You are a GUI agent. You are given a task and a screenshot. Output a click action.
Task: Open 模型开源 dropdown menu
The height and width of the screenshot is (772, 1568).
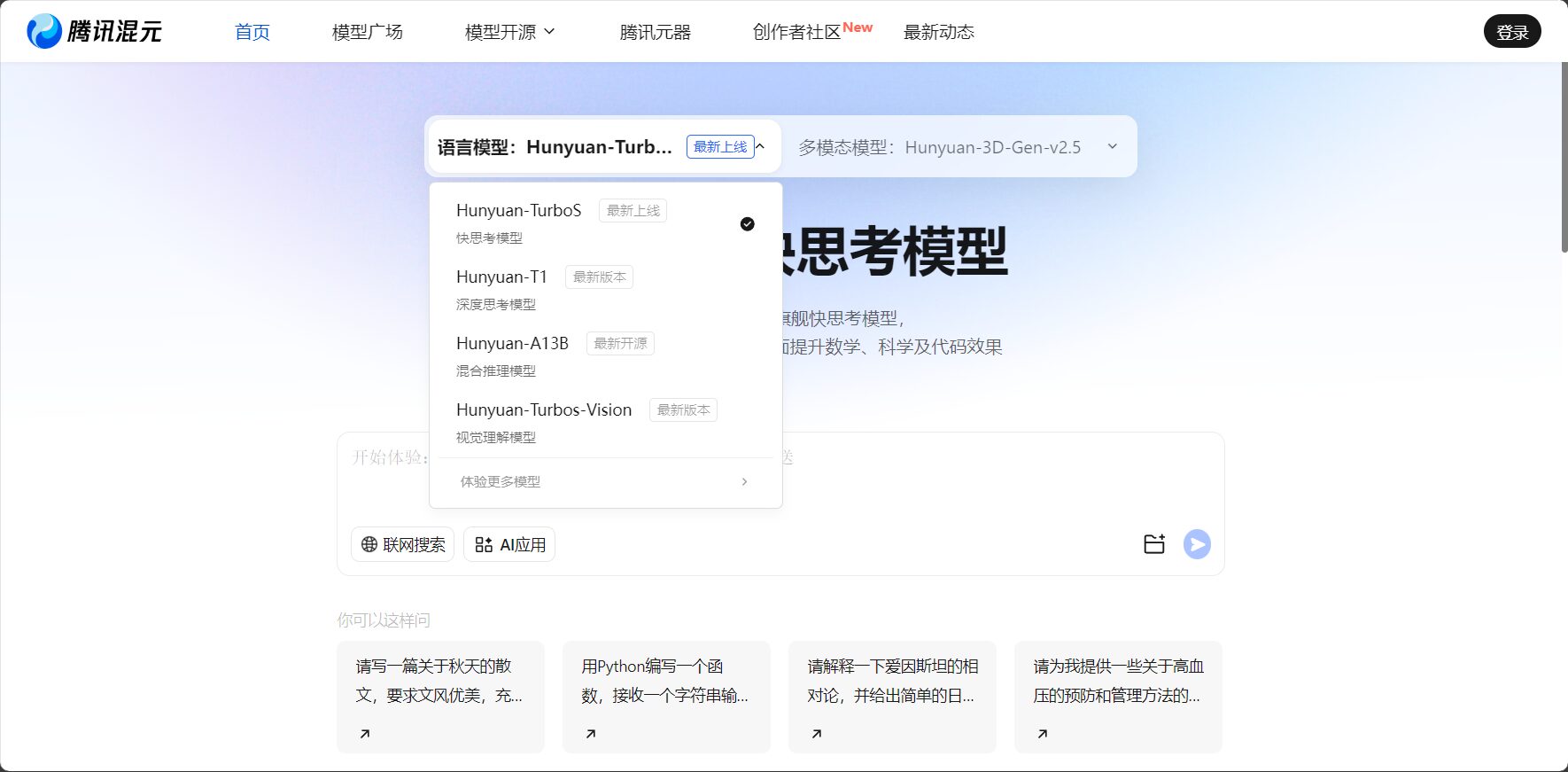(x=509, y=32)
